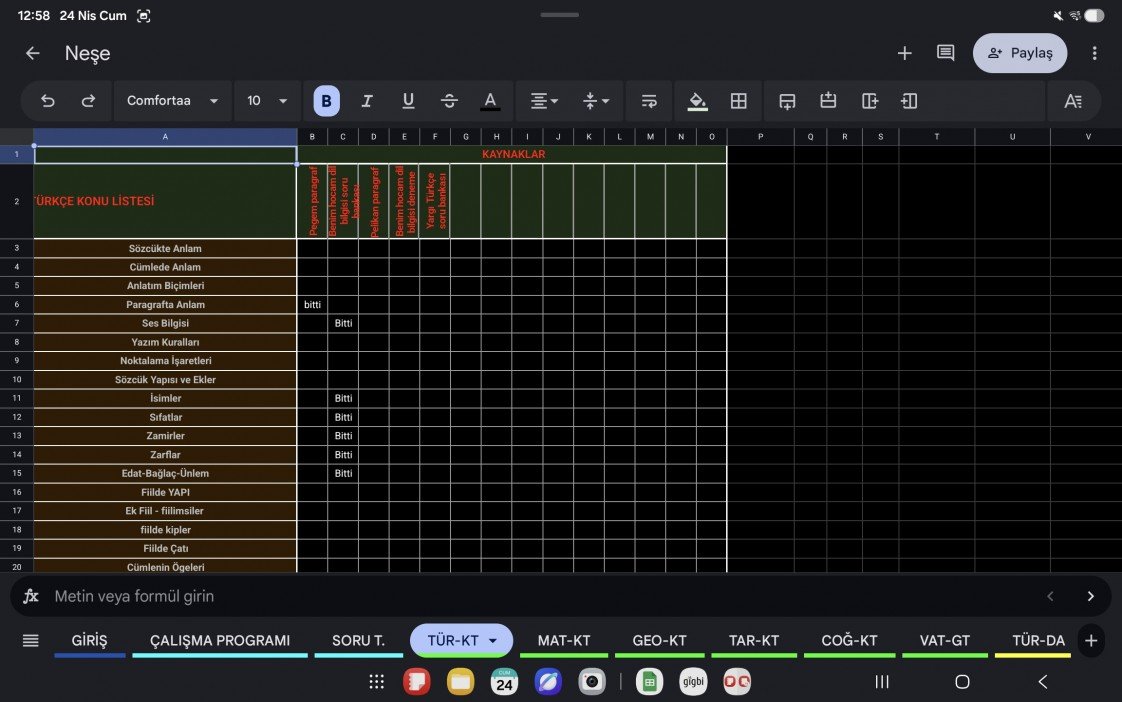Click the undo icon

(x=48, y=101)
